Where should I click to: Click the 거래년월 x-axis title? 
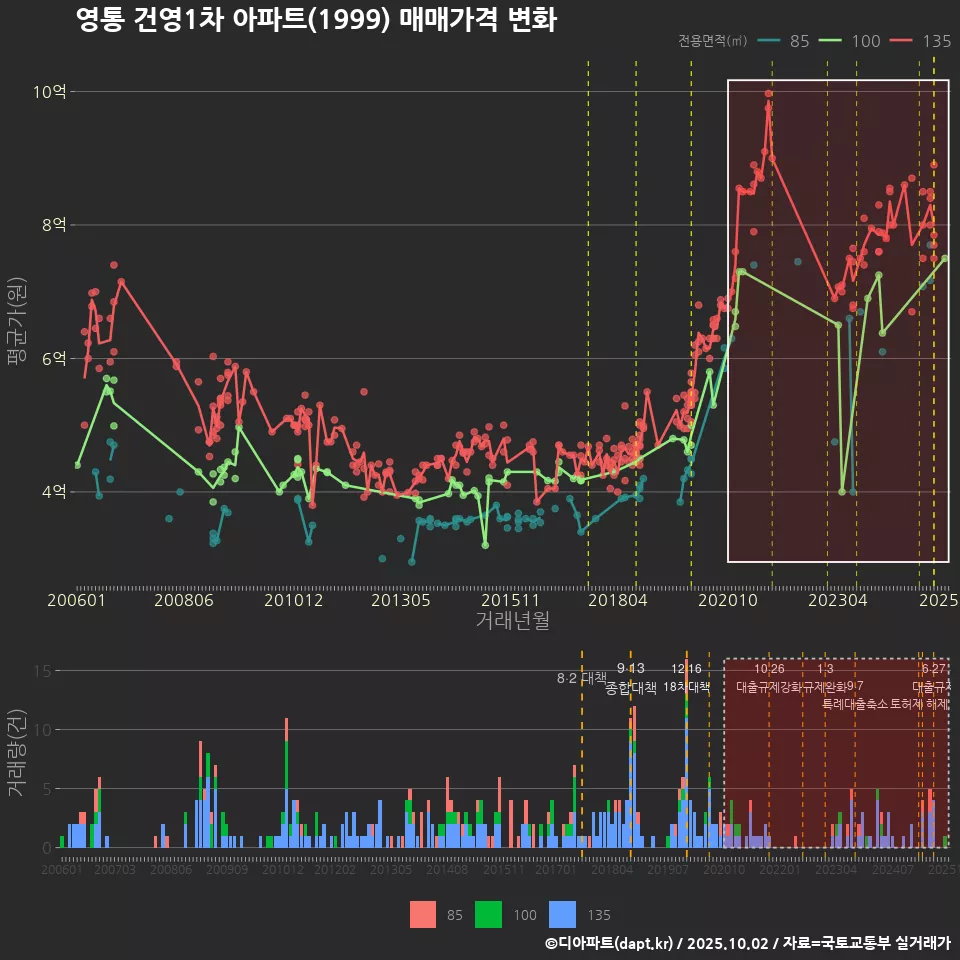tap(512, 621)
